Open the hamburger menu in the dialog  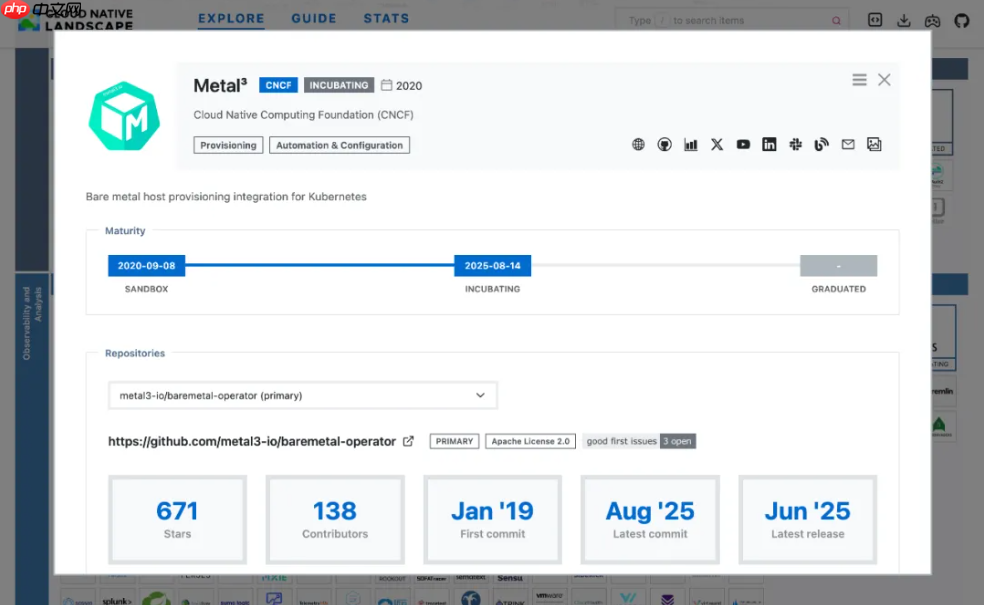[x=859, y=80]
